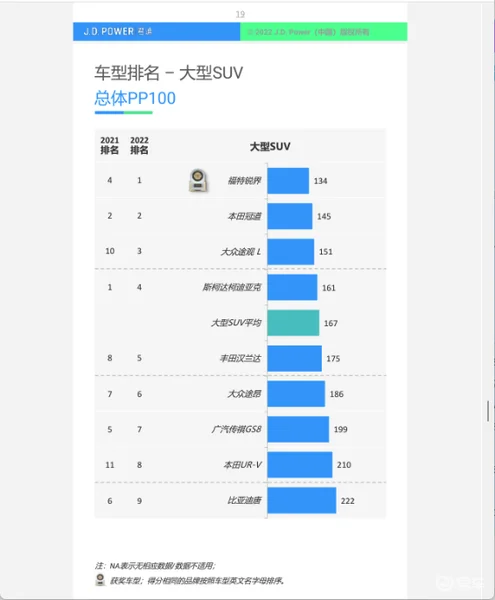The image size is (495, 600).
Task: Click the award trophy icon beside 福特锐界
Action: [198, 181]
